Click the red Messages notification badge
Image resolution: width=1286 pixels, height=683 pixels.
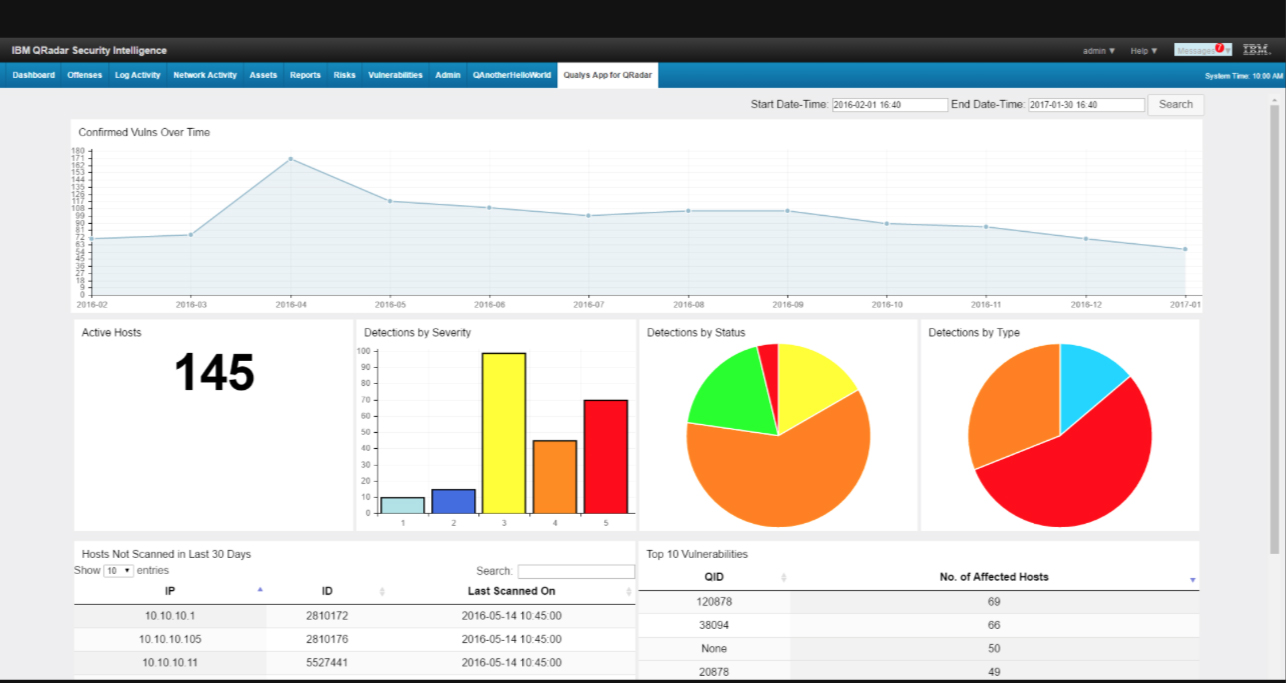pyautogui.click(x=1219, y=48)
